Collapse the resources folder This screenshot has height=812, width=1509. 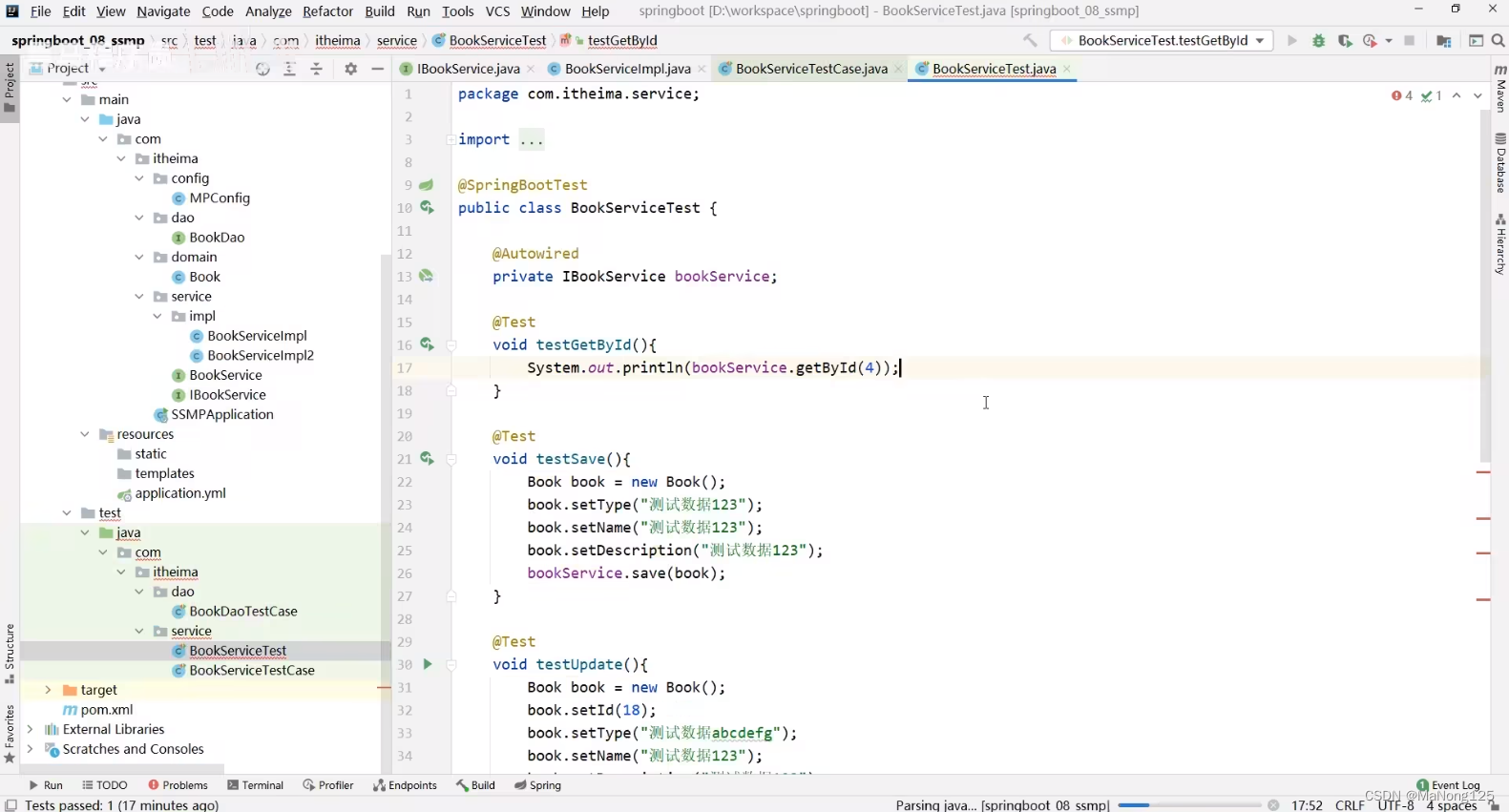(85, 434)
